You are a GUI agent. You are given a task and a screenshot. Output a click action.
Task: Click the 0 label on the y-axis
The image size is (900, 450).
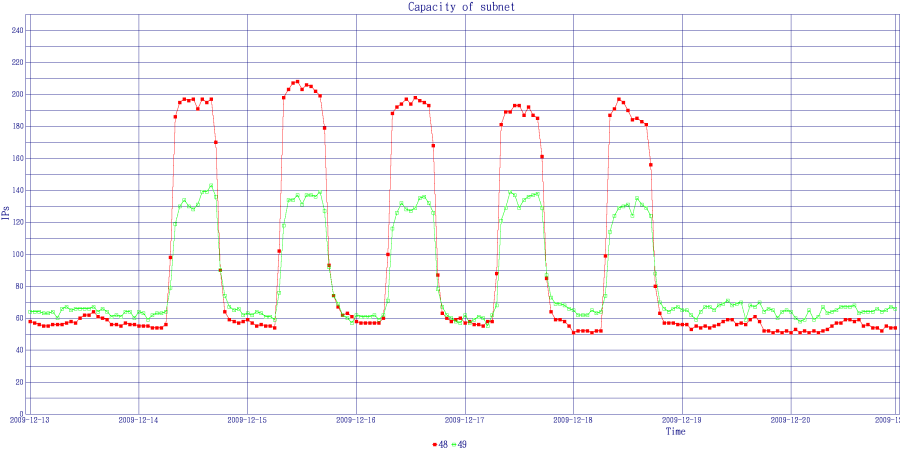[20, 414]
